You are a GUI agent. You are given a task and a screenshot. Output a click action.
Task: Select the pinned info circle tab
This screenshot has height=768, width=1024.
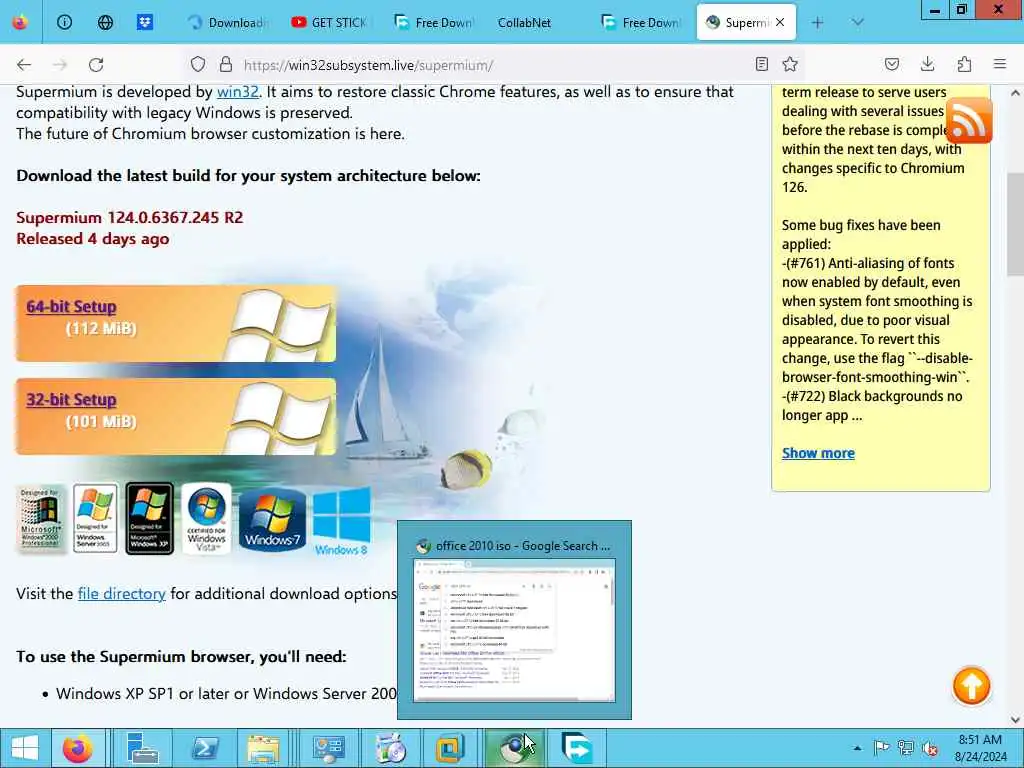point(64,22)
